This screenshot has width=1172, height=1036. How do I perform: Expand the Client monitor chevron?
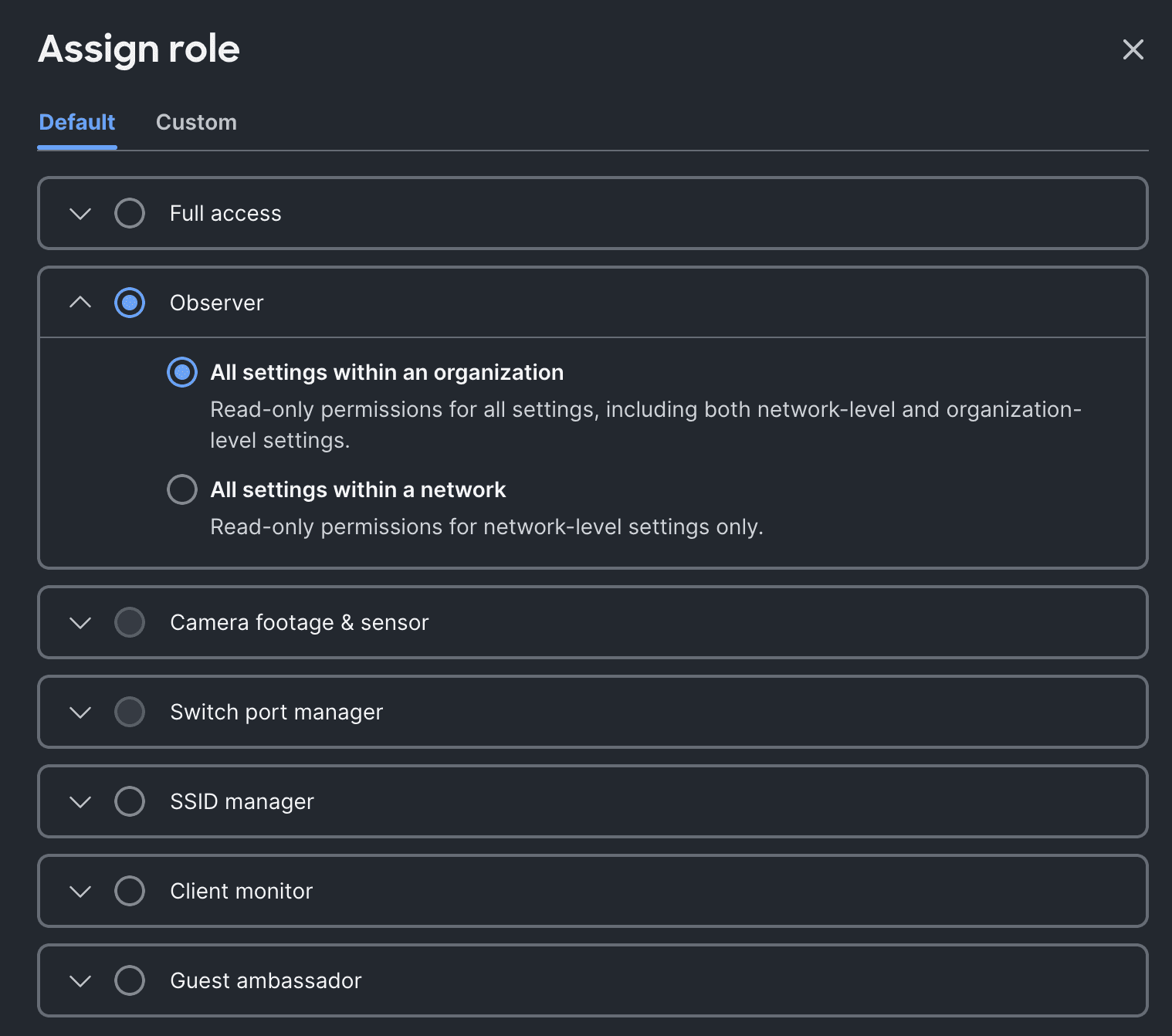[80, 891]
